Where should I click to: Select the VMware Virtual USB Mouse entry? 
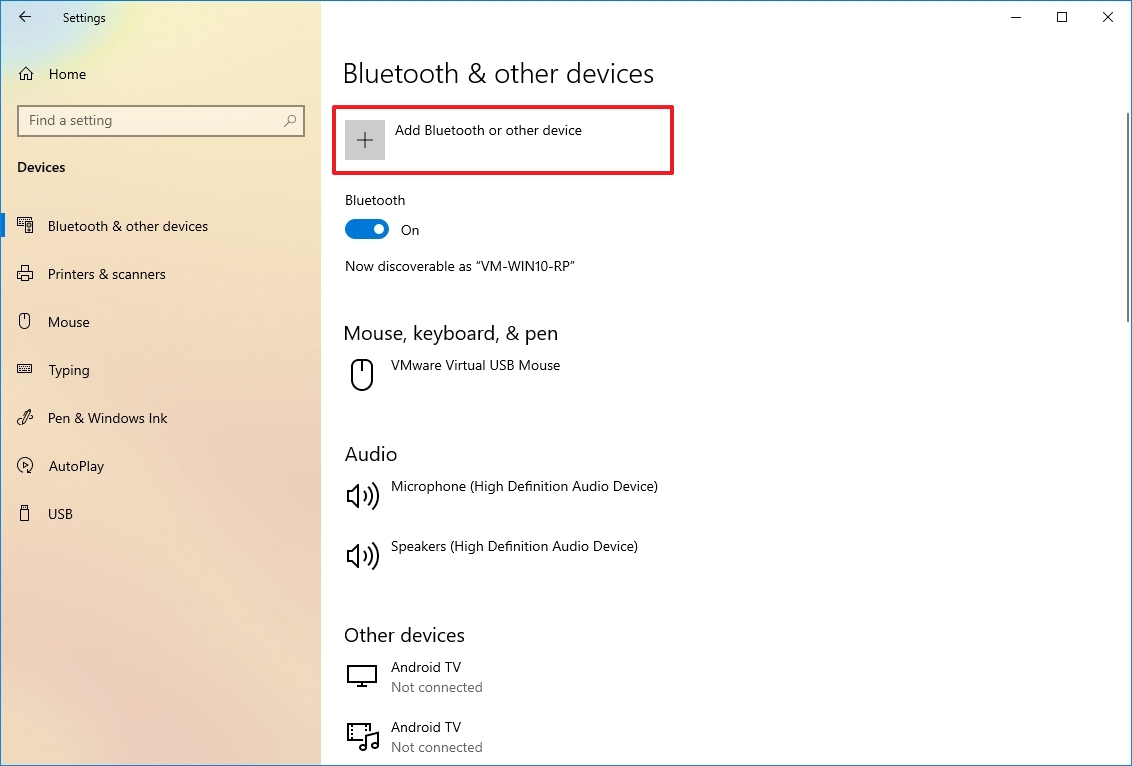(475, 366)
